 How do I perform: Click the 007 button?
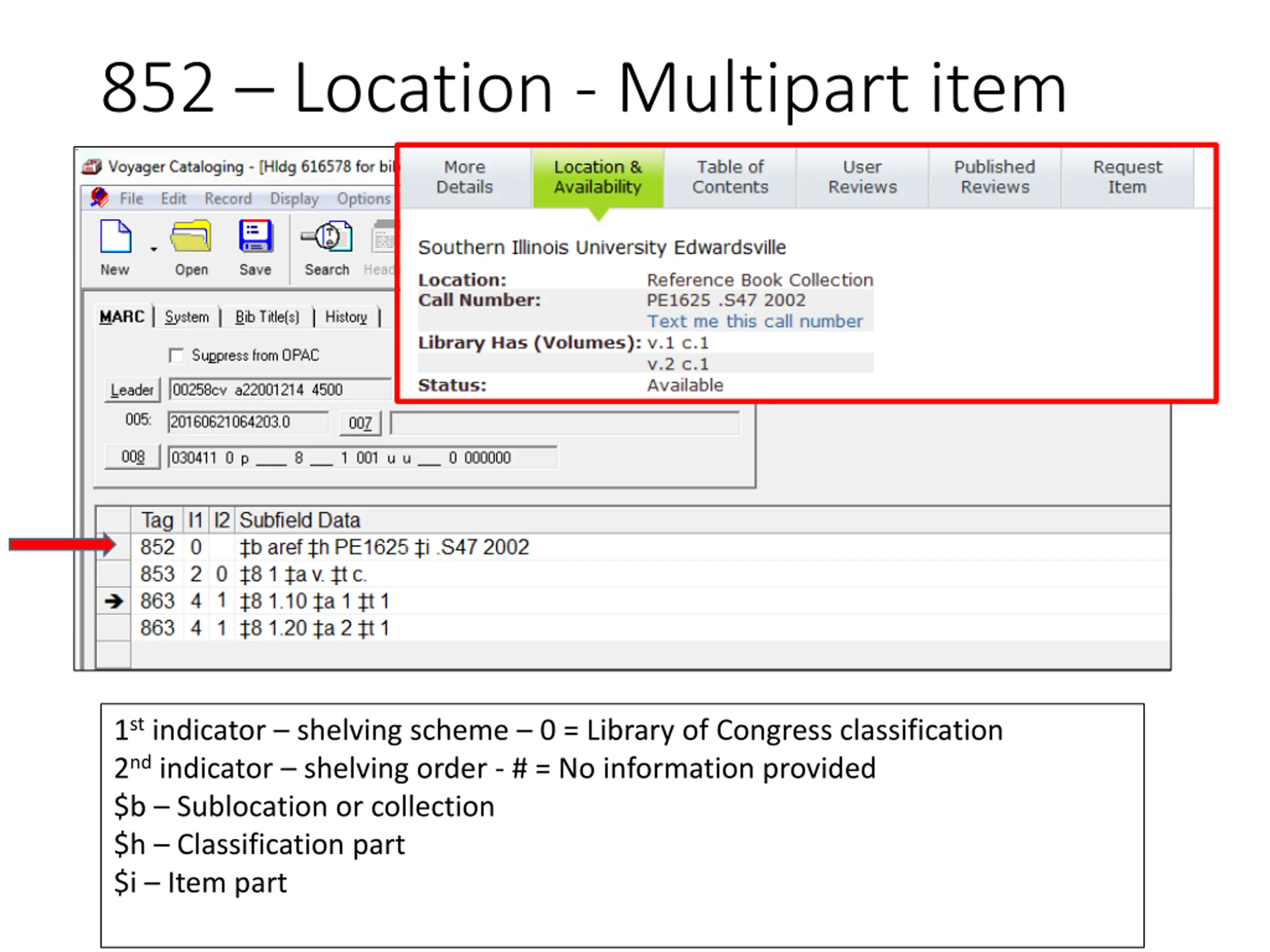pos(360,423)
